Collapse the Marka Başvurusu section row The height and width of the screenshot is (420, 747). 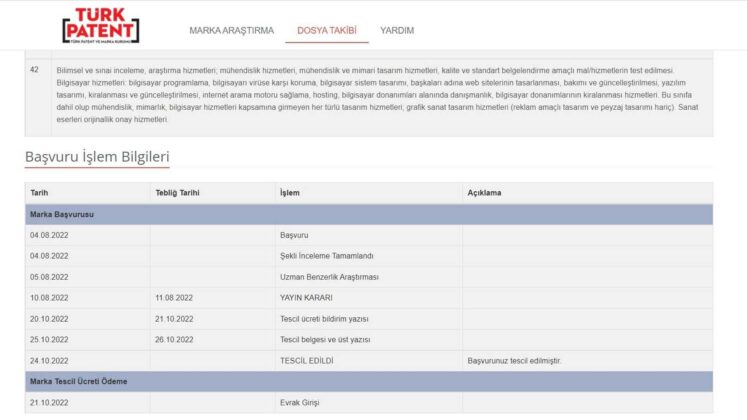point(369,214)
